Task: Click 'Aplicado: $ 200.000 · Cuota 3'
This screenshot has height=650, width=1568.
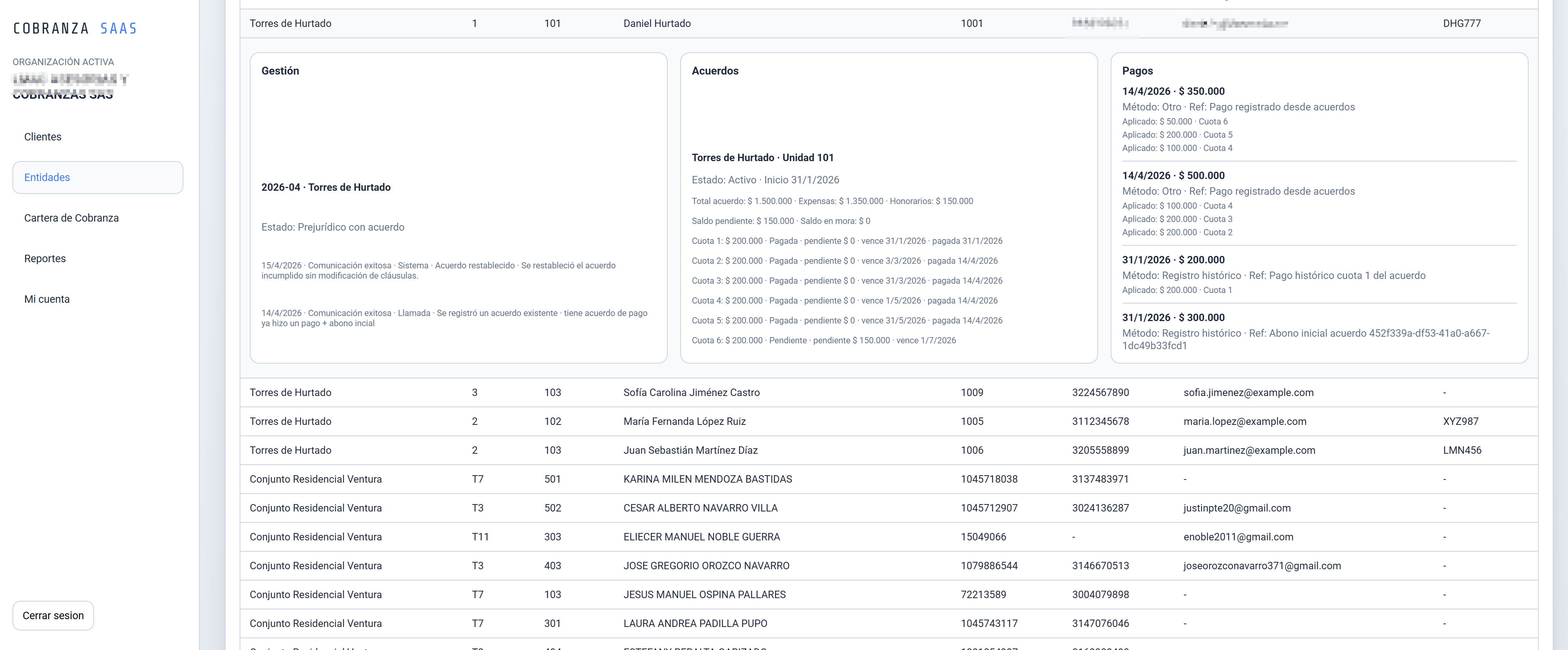Action: pyautogui.click(x=1177, y=219)
